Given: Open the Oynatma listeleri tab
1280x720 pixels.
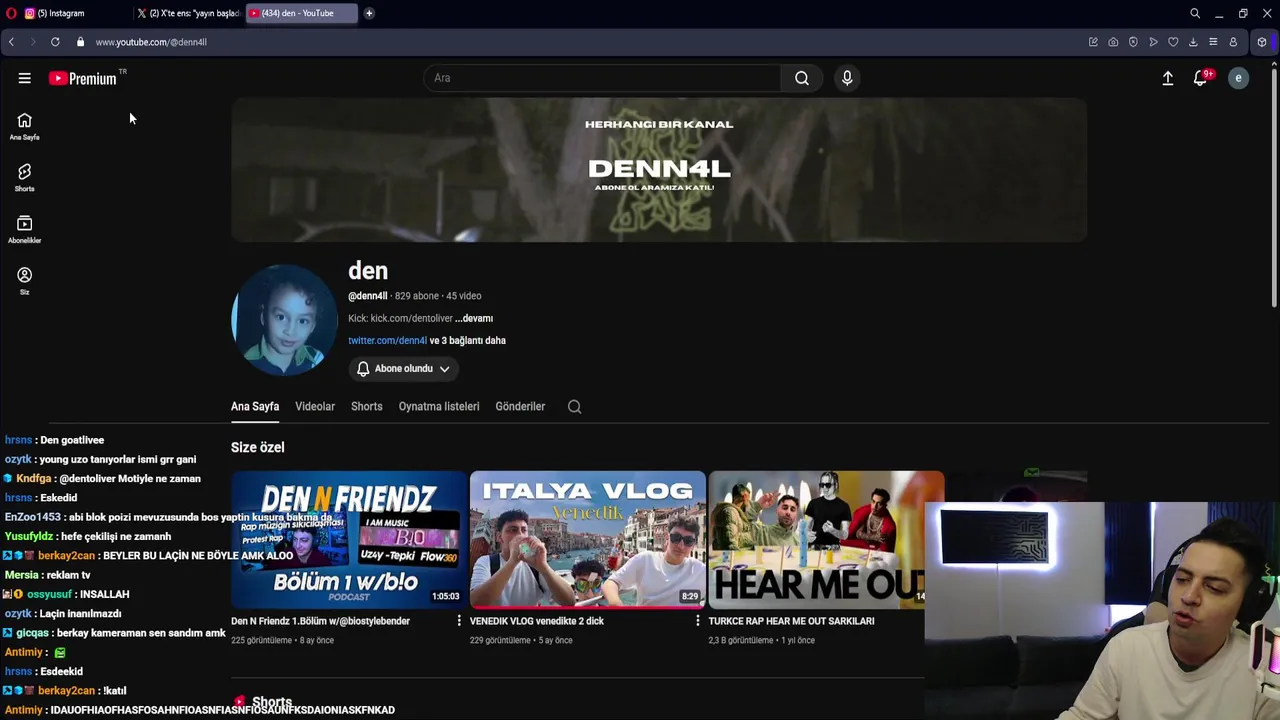Looking at the screenshot, I should pos(439,406).
